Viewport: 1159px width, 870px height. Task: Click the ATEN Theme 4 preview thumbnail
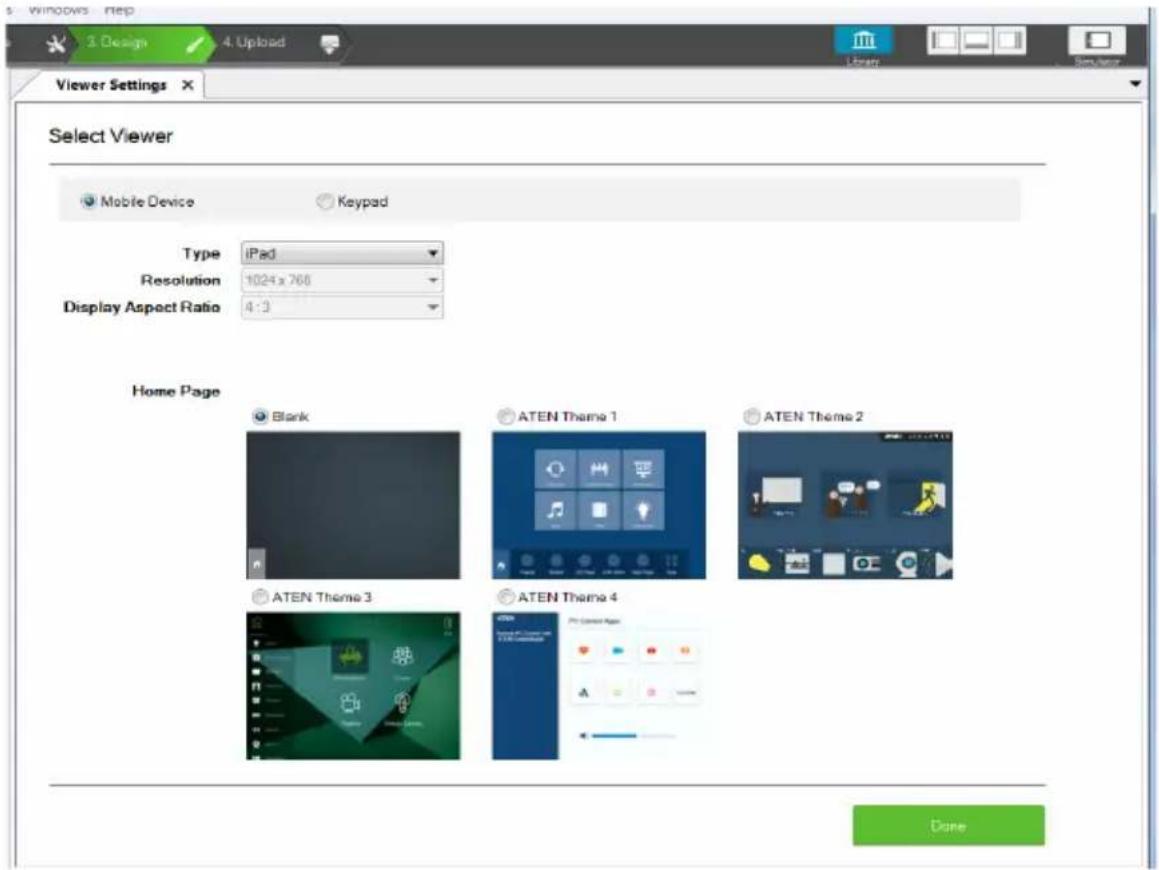[599, 685]
